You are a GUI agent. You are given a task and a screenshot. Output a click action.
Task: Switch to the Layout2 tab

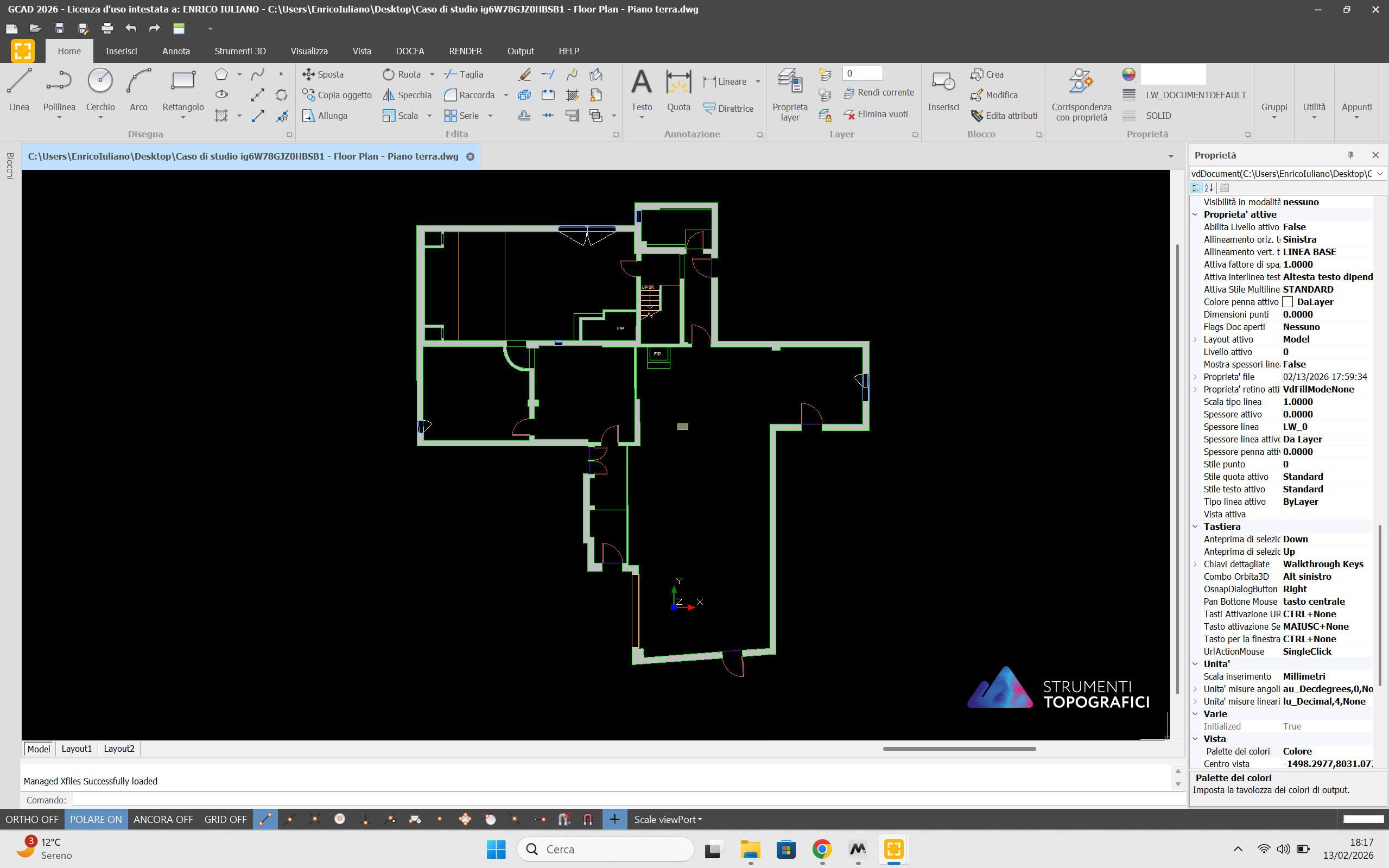click(119, 749)
